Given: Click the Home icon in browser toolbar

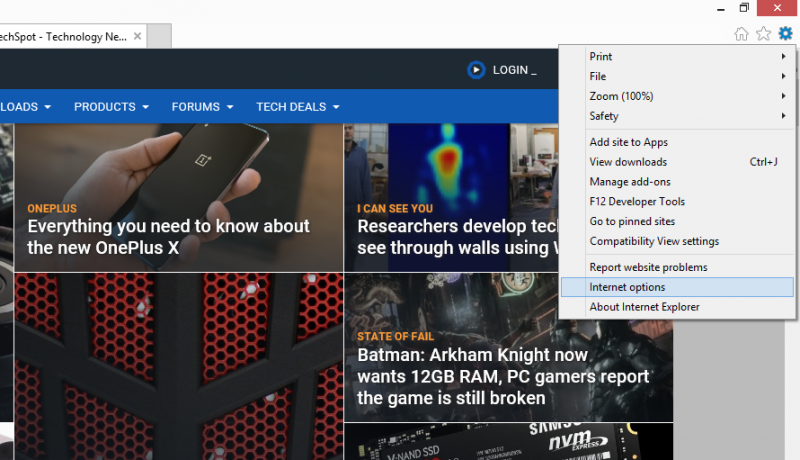Looking at the screenshot, I should point(741,34).
